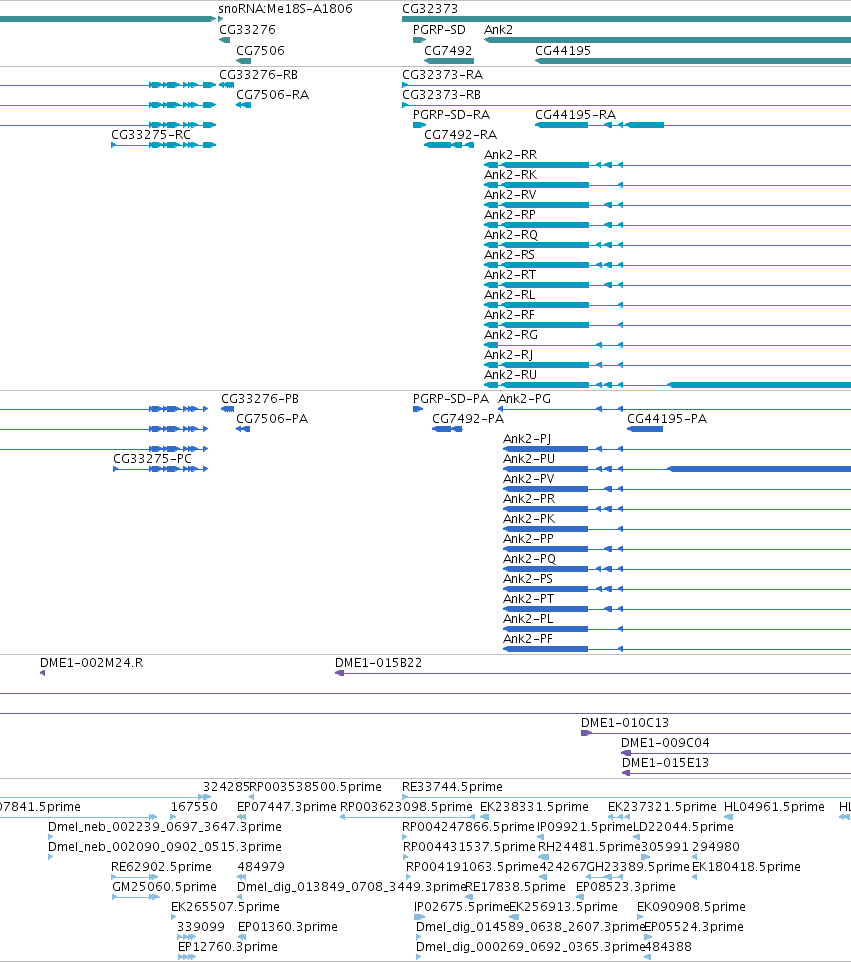Select transcript Ank2-RP

tap(510, 215)
